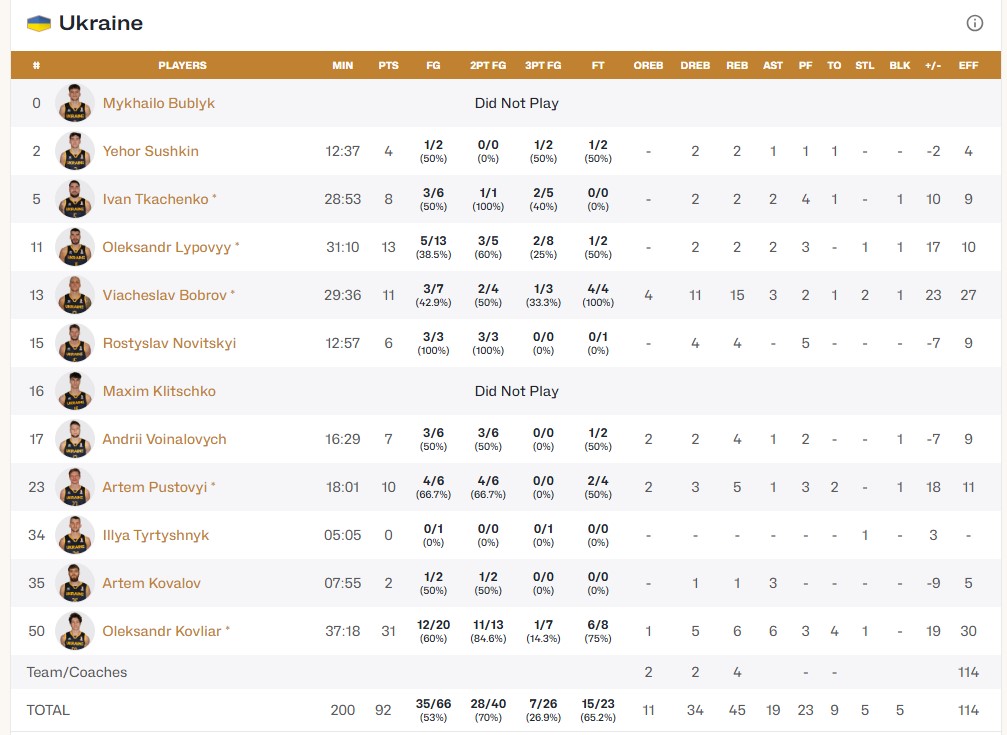Click Maxim Klitschko's headshot photo
The height and width of the screenshot is (735, 1007).
[75, 391]
